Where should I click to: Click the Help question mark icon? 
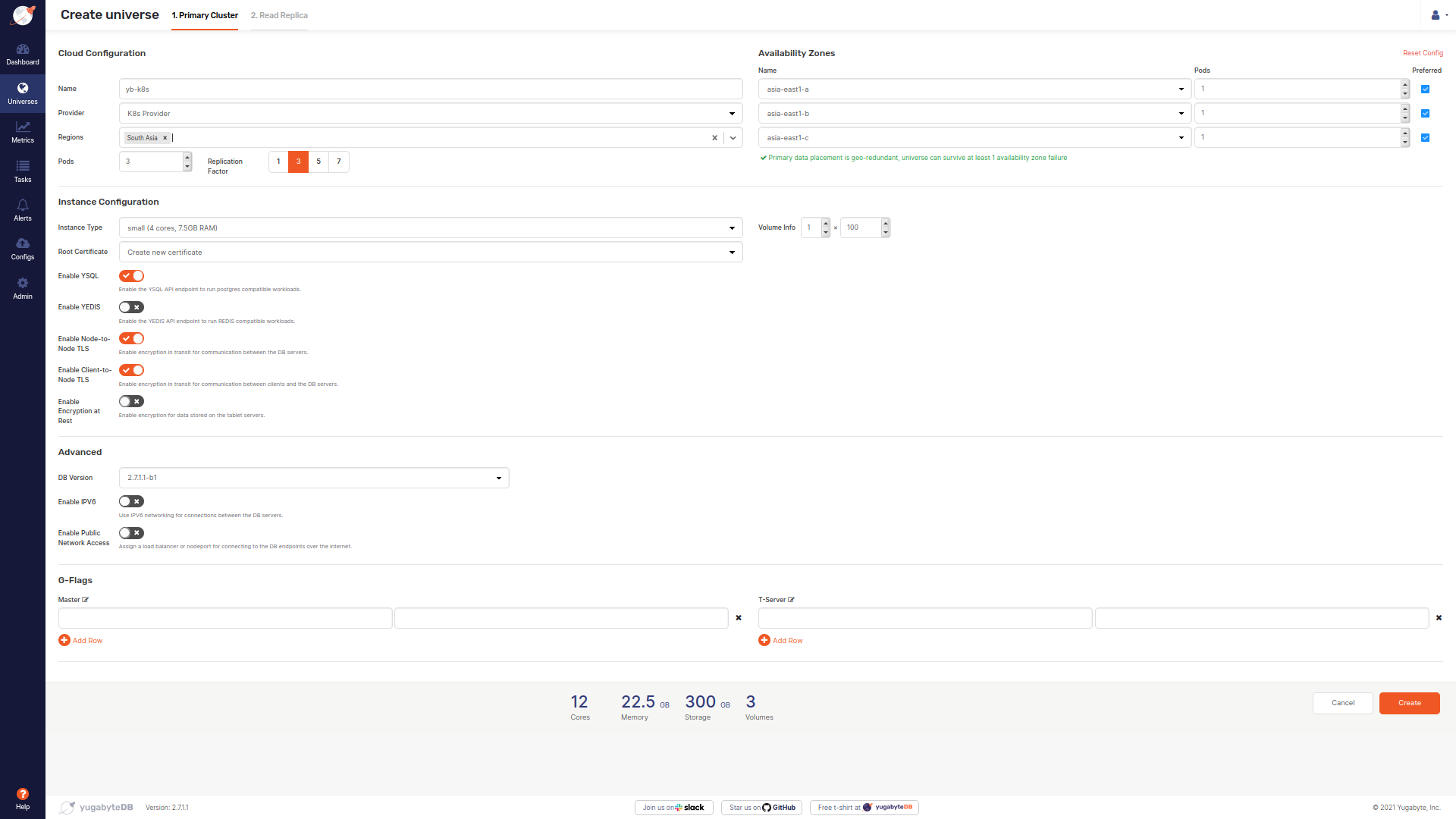[23, 794]
